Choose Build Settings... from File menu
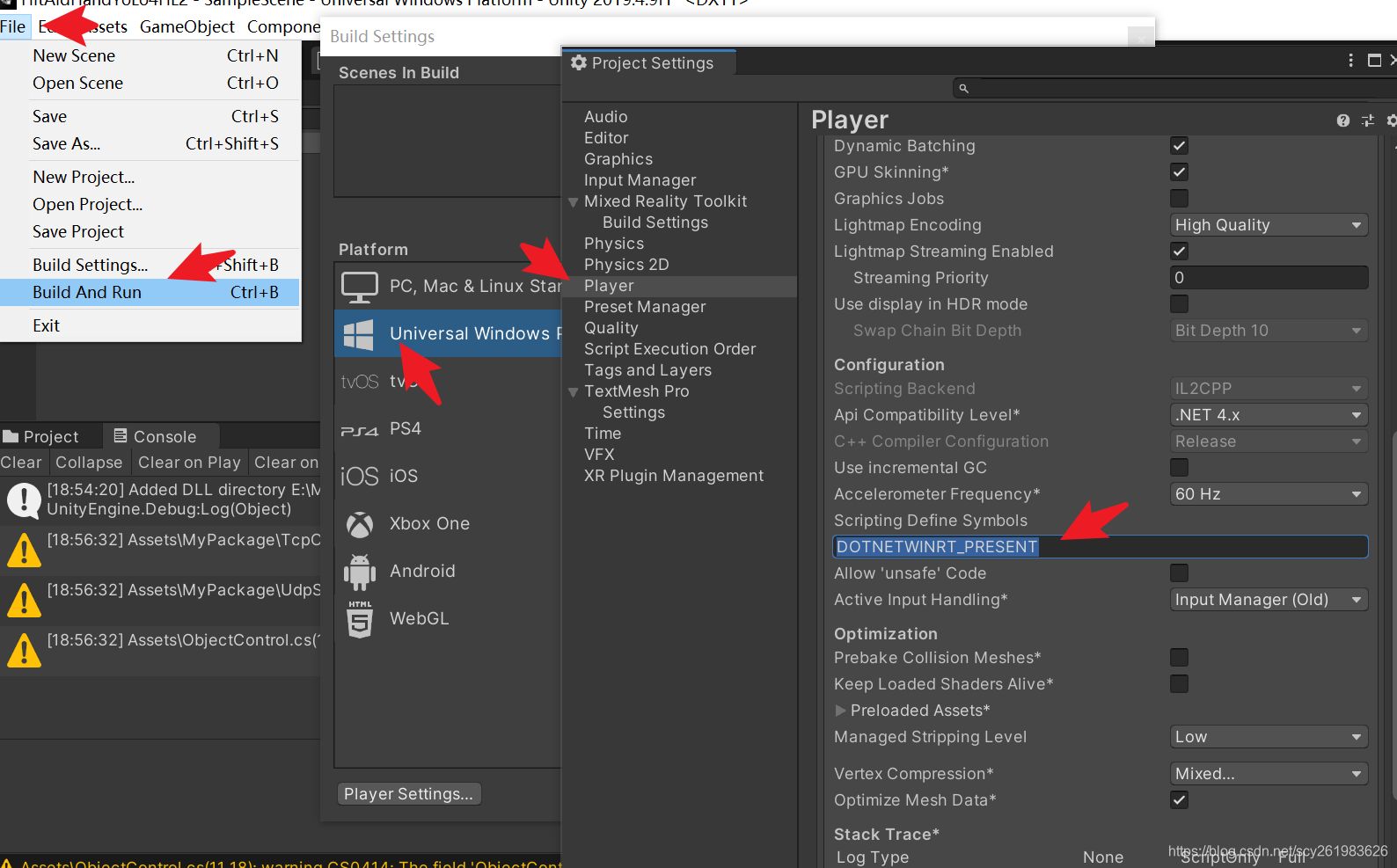The width and height of the screenshot is (1397, 868). point(150,265)
